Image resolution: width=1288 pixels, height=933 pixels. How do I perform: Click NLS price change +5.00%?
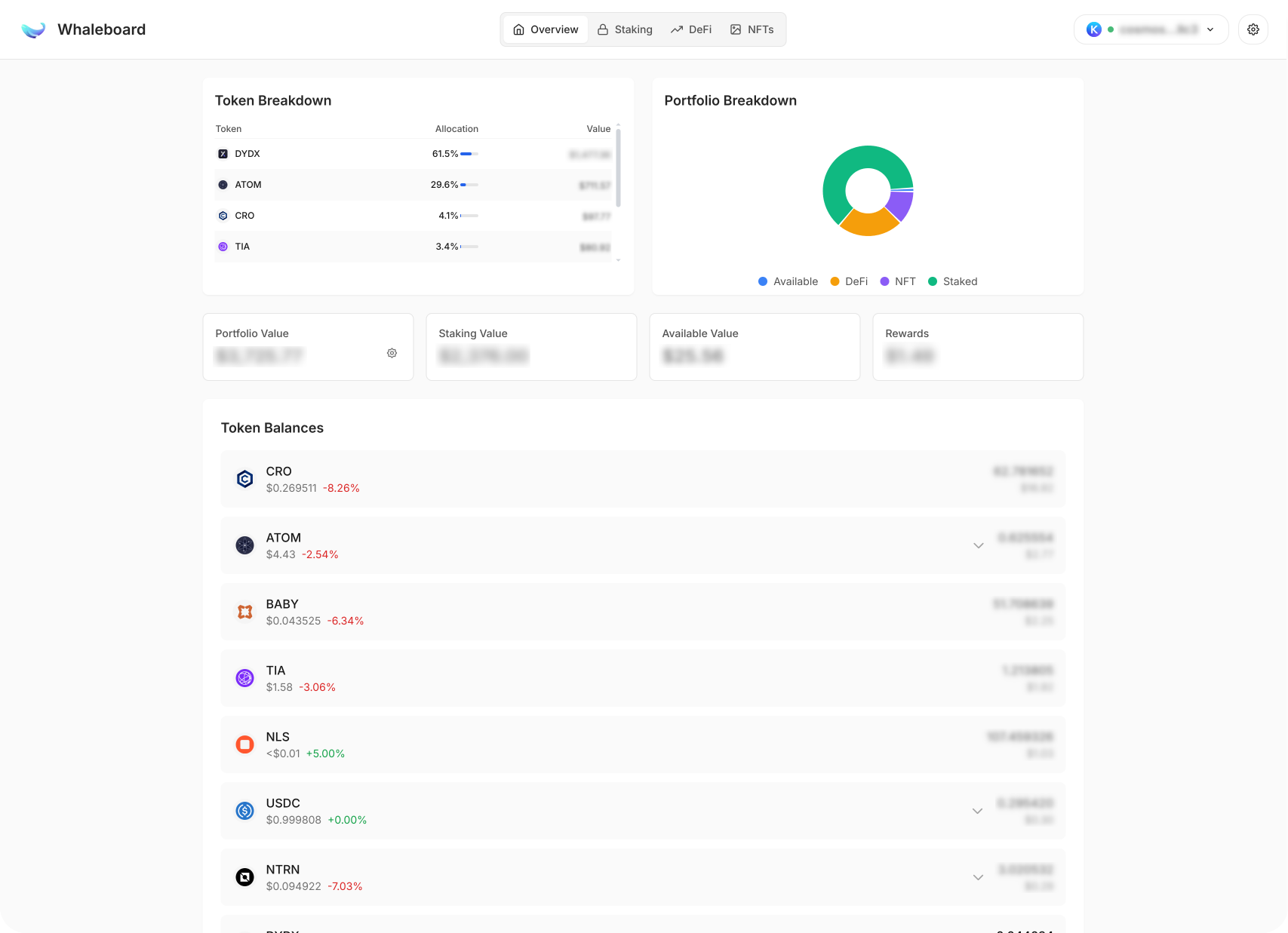pyautogui.click(x=325, y=753)
